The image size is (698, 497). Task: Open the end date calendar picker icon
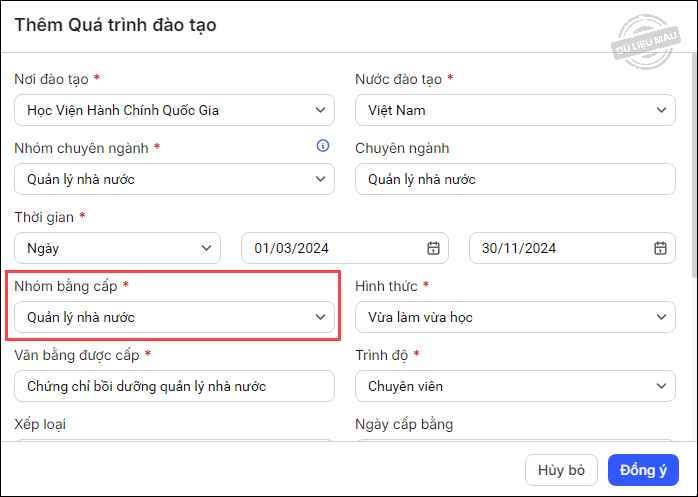click(660, 248)
